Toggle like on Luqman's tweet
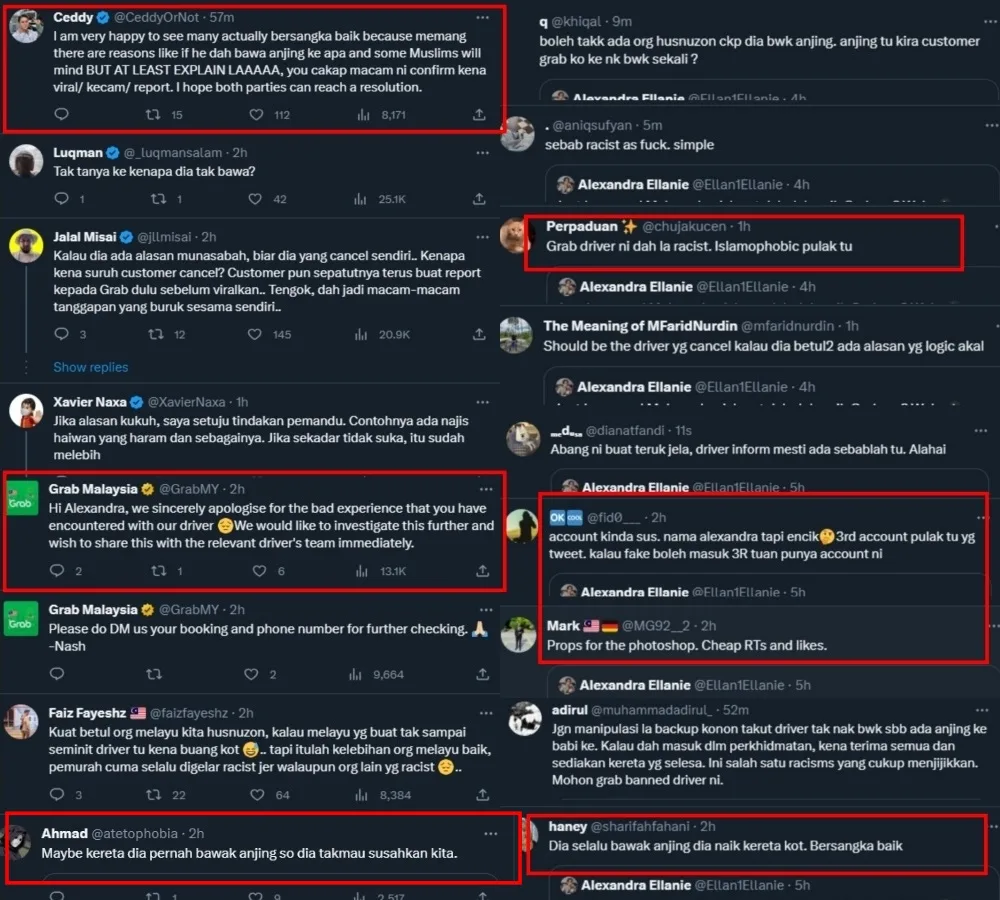Viewport: 1000px width, 900px height. (x=255, y=199)
